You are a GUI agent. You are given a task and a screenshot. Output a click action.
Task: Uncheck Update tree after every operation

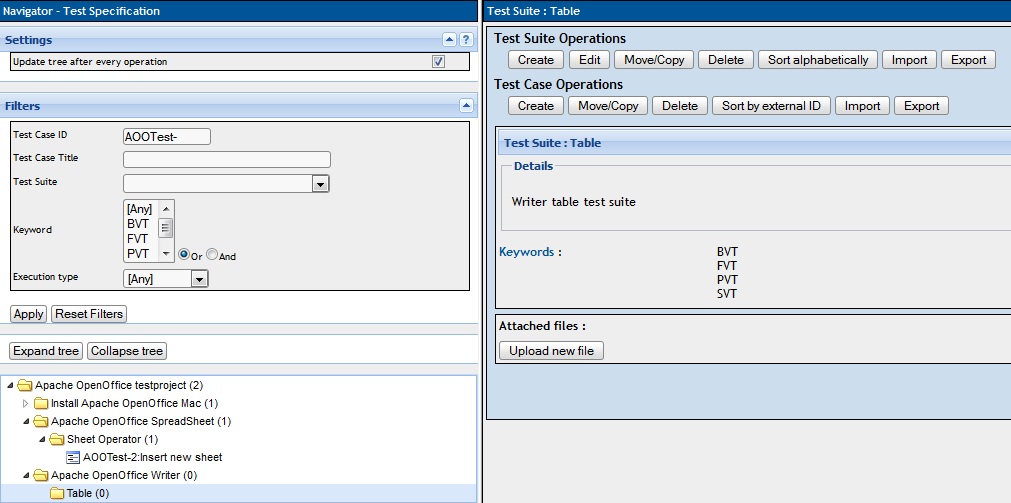438,62
